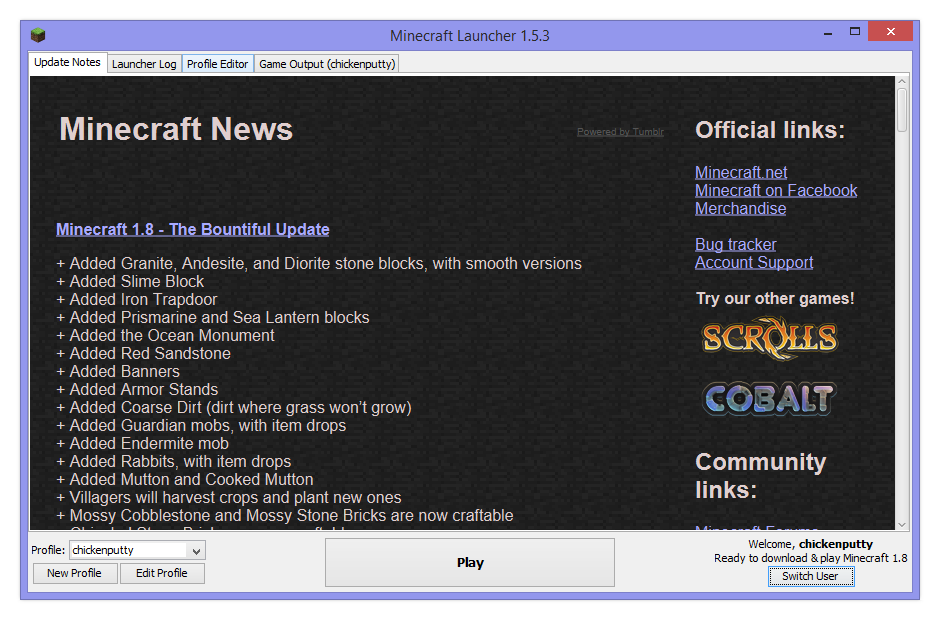Screen dimensions: 940x620
Task: Start the game with the Play button
Action: pos(470,562)
